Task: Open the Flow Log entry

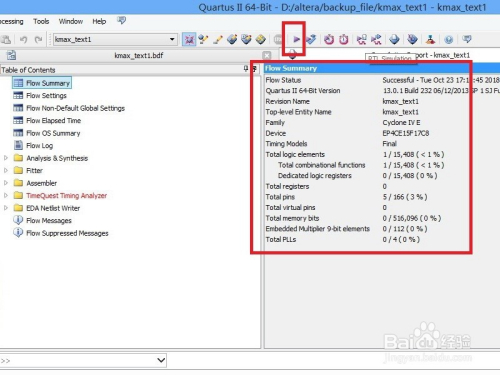Action: 39,146
